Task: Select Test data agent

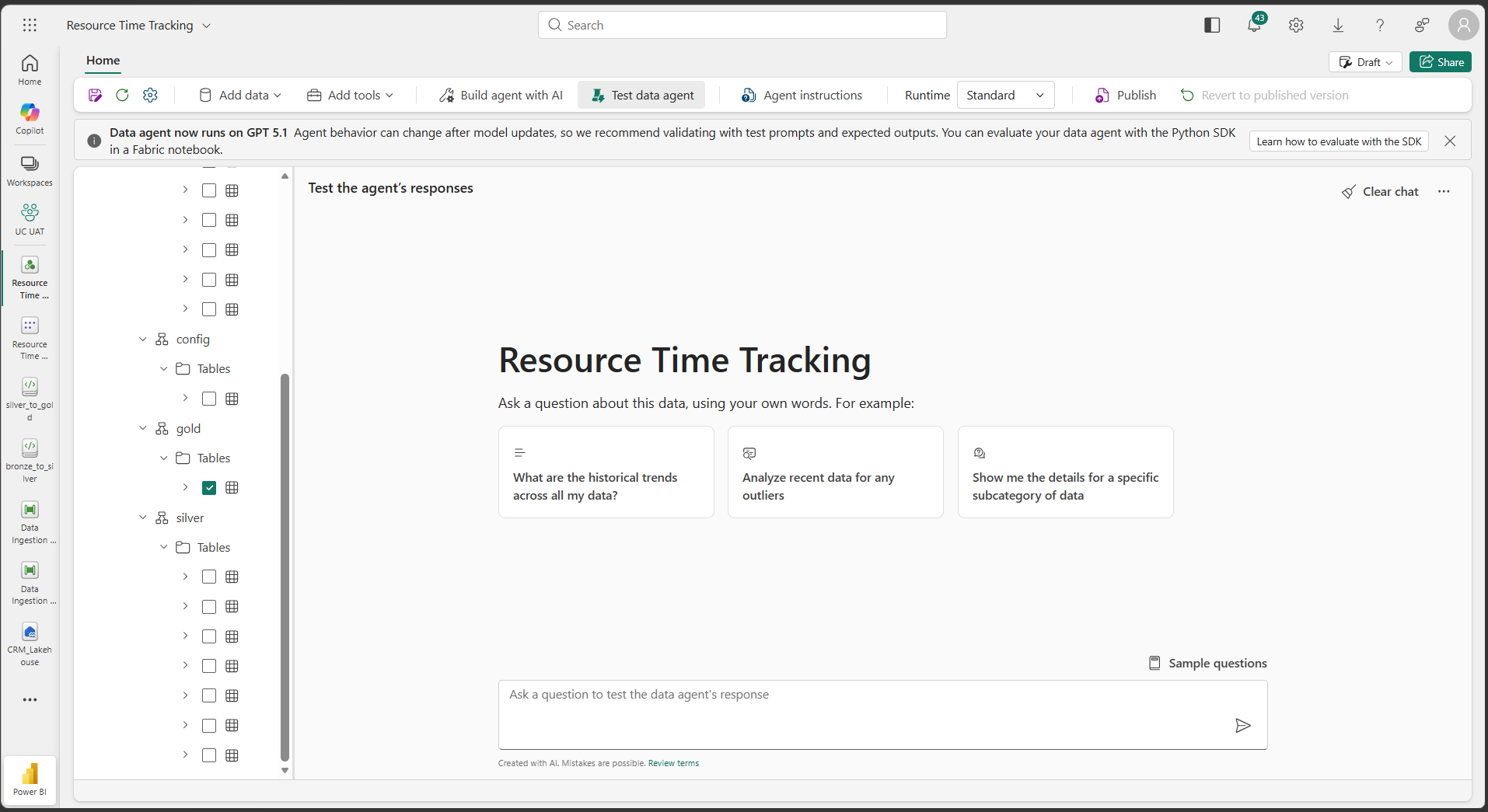Action: pos(642,95)
